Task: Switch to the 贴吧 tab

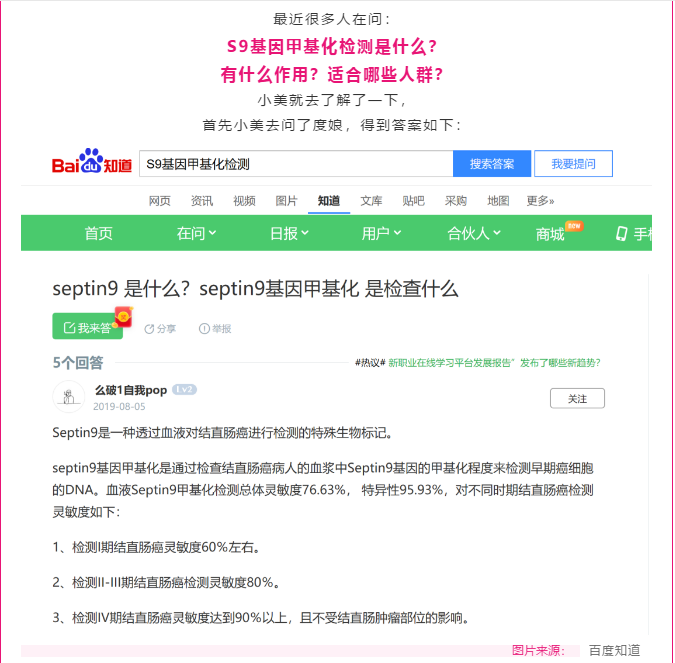Action: pyautogui.click(x=413, y=201)
